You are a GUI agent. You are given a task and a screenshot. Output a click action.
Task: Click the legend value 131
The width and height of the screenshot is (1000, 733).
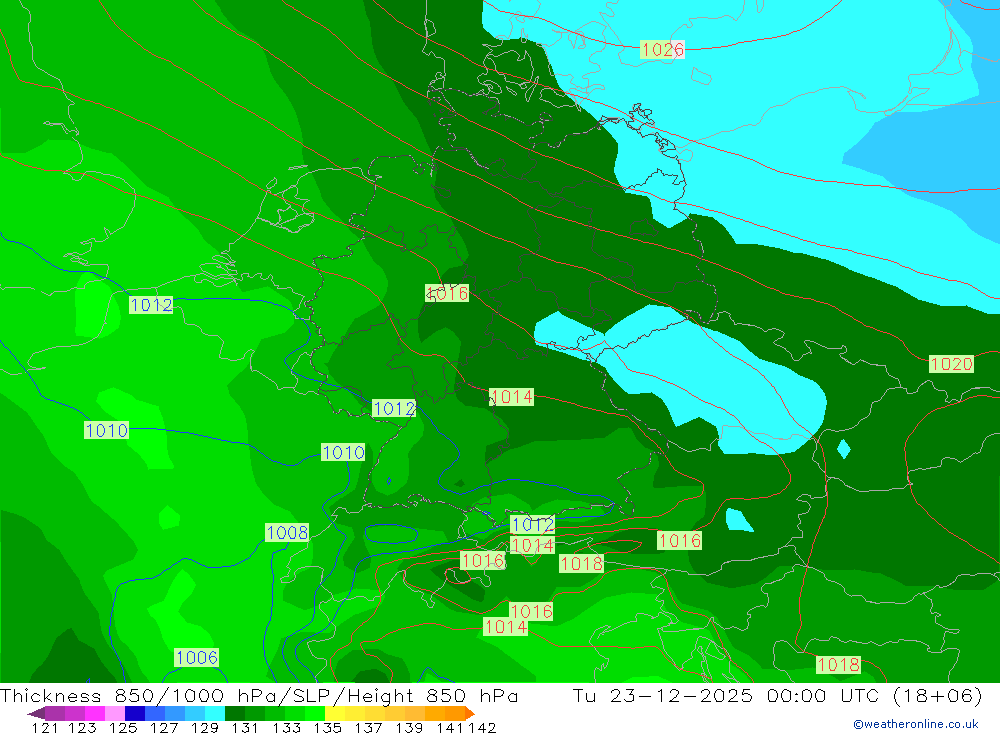(x=245, y=727)
